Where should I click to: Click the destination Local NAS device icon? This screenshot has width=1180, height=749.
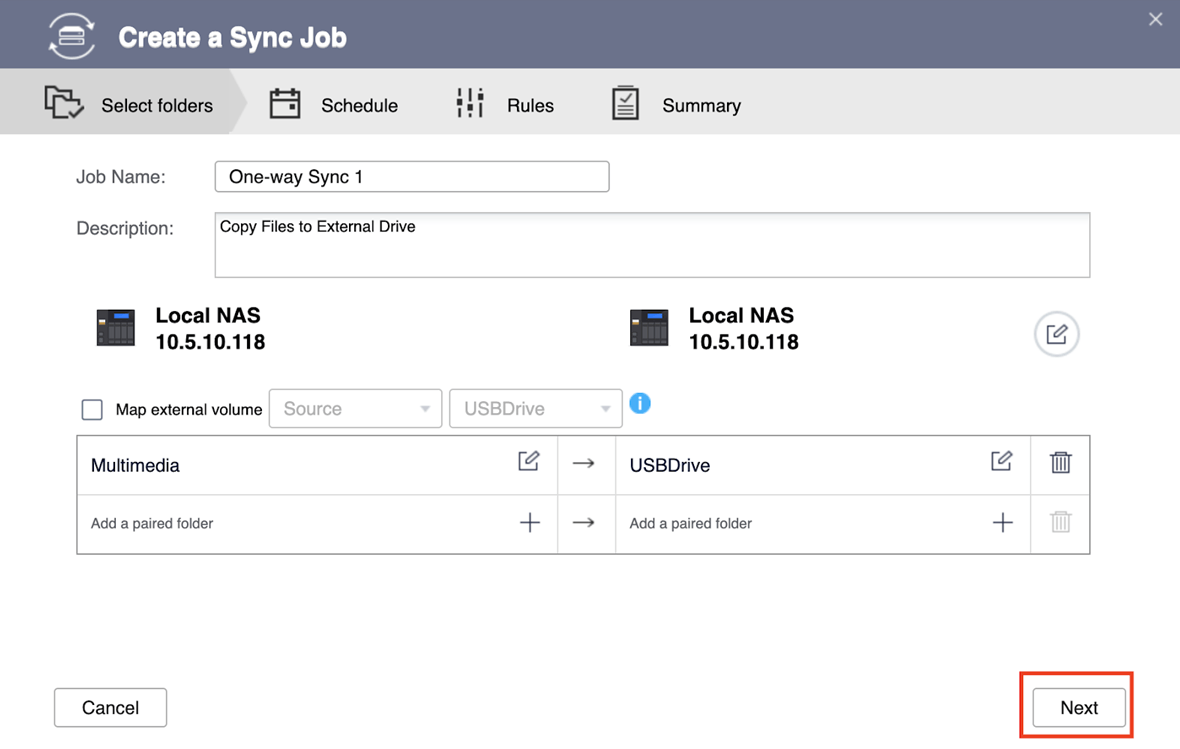click(x=649, y=328)
